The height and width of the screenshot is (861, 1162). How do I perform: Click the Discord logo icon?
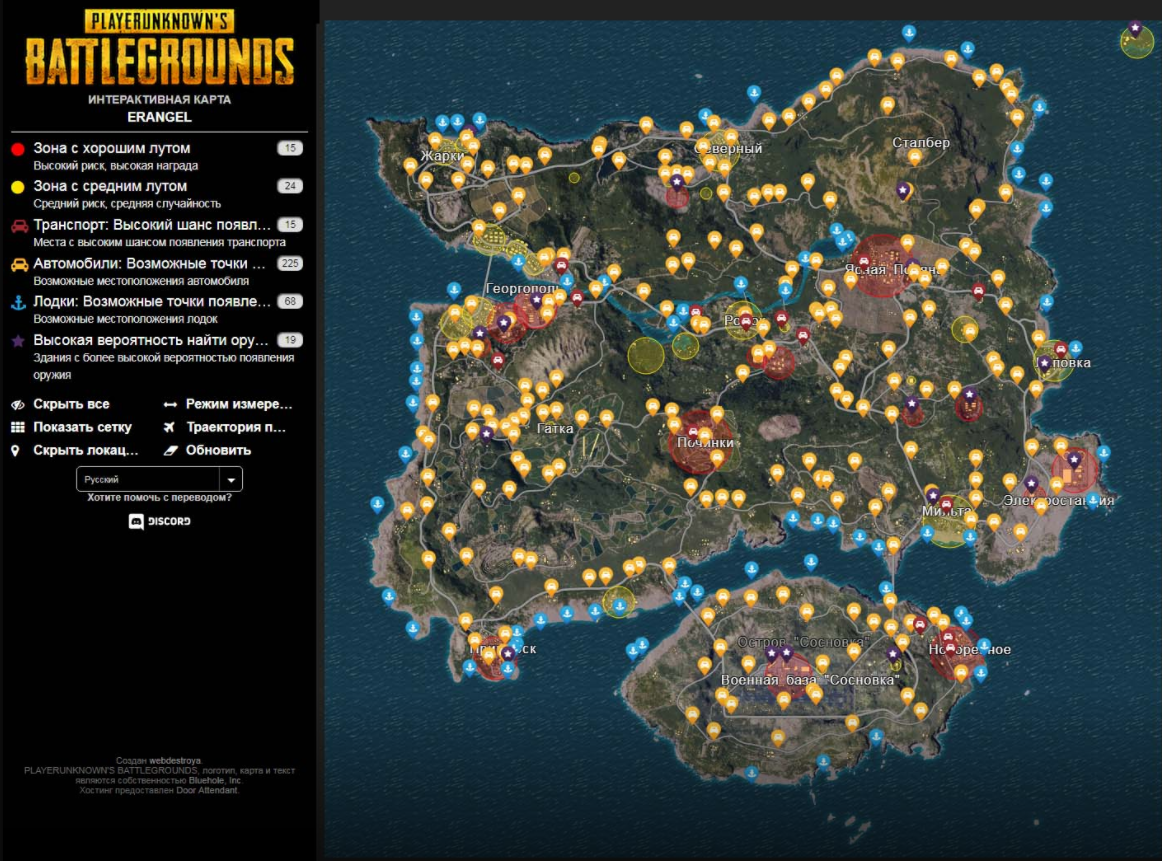[136, 522]
